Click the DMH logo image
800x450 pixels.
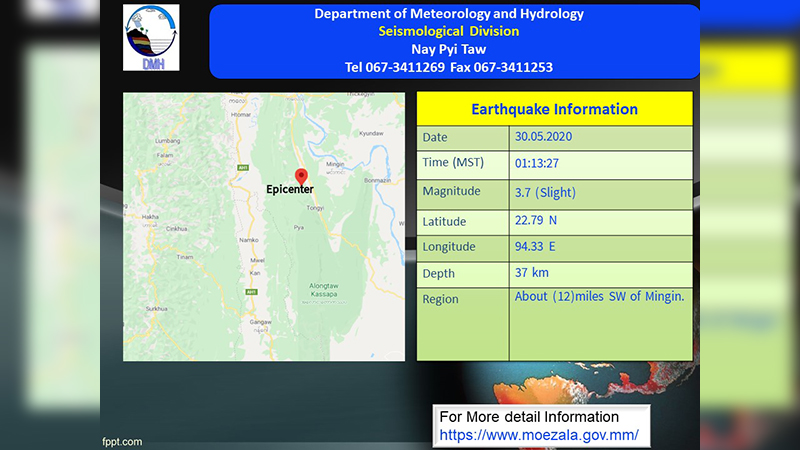pos(151,38)
